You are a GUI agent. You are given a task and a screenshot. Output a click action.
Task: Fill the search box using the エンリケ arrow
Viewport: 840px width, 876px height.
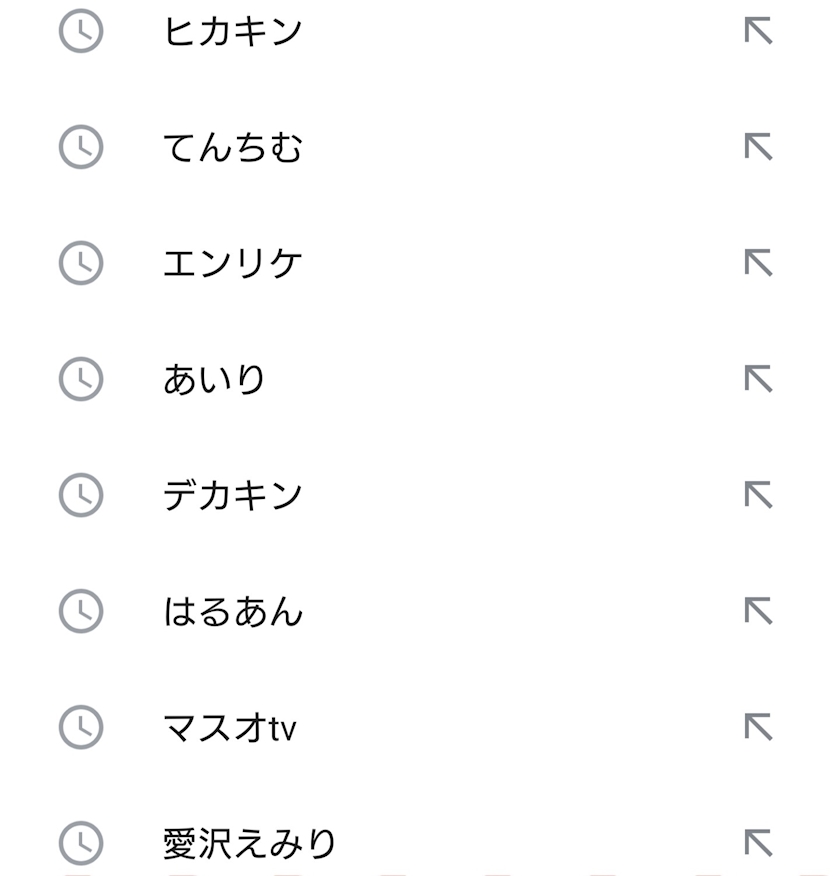[758, 264]
